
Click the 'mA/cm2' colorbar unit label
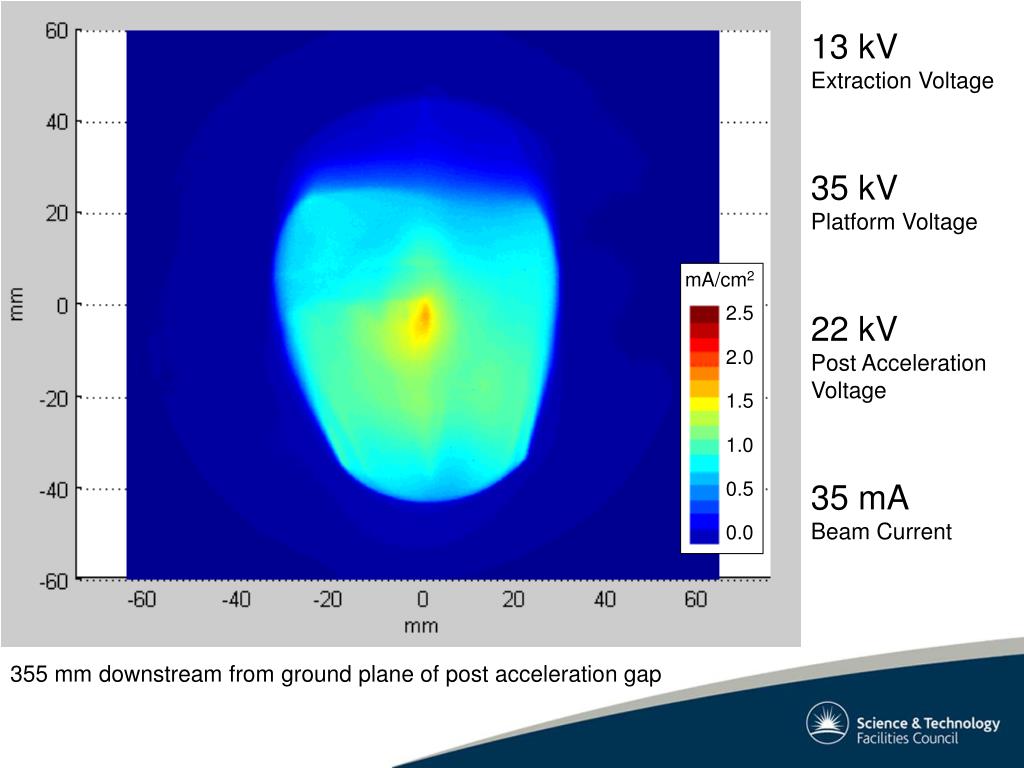click(x=719, y=280)
